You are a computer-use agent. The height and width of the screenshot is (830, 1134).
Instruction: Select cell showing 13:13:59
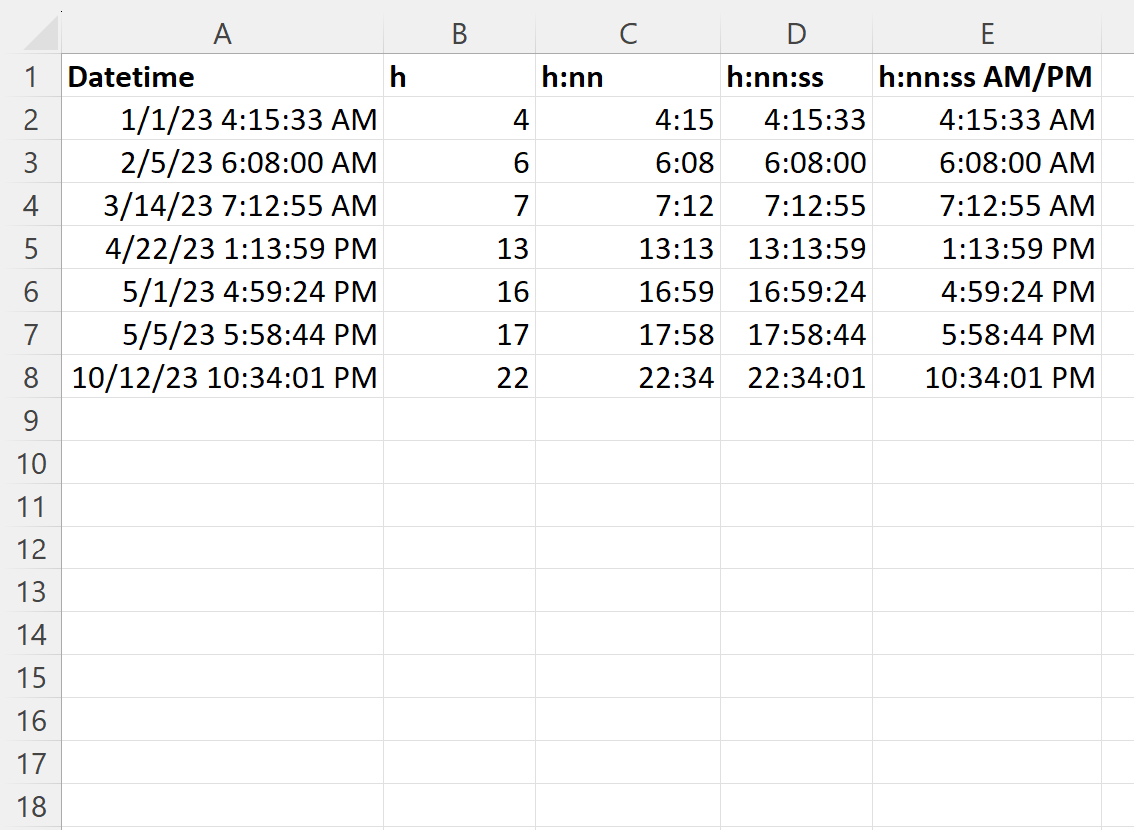[x=796, y=248]
